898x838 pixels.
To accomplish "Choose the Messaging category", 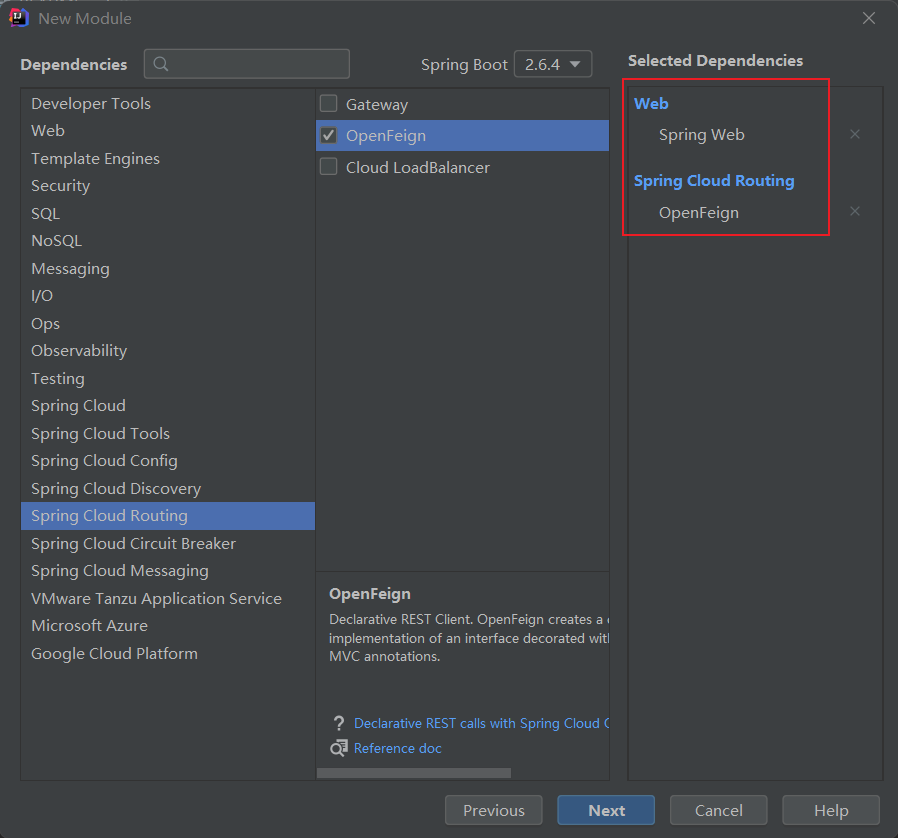I will pos(168,269).
